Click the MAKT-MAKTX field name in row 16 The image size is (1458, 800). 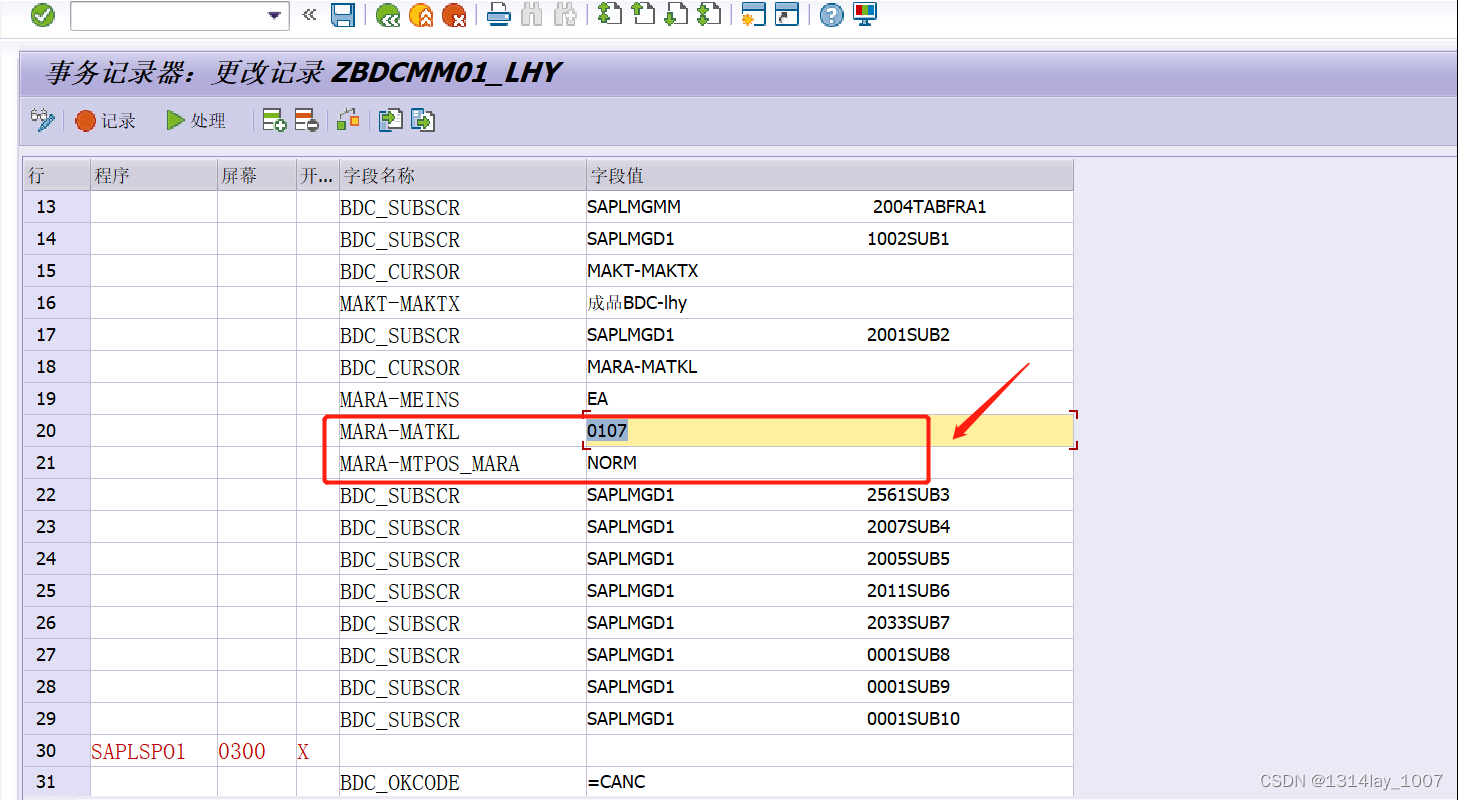(400, 303)
